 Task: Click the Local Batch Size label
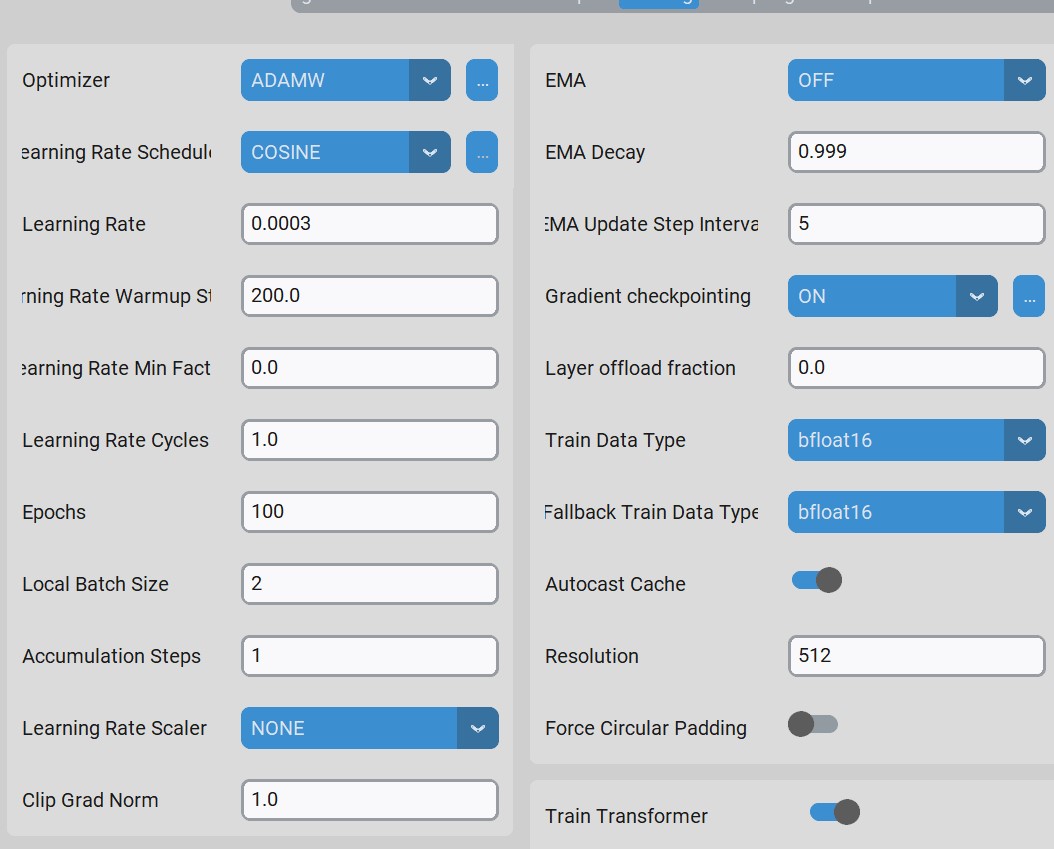[95, 584]
